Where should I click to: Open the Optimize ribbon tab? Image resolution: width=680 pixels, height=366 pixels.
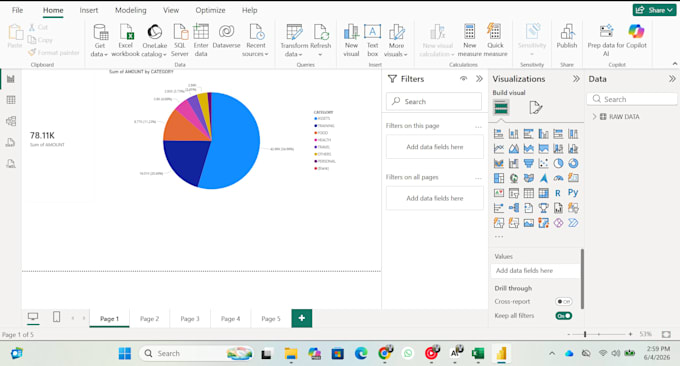click(210, 10)
